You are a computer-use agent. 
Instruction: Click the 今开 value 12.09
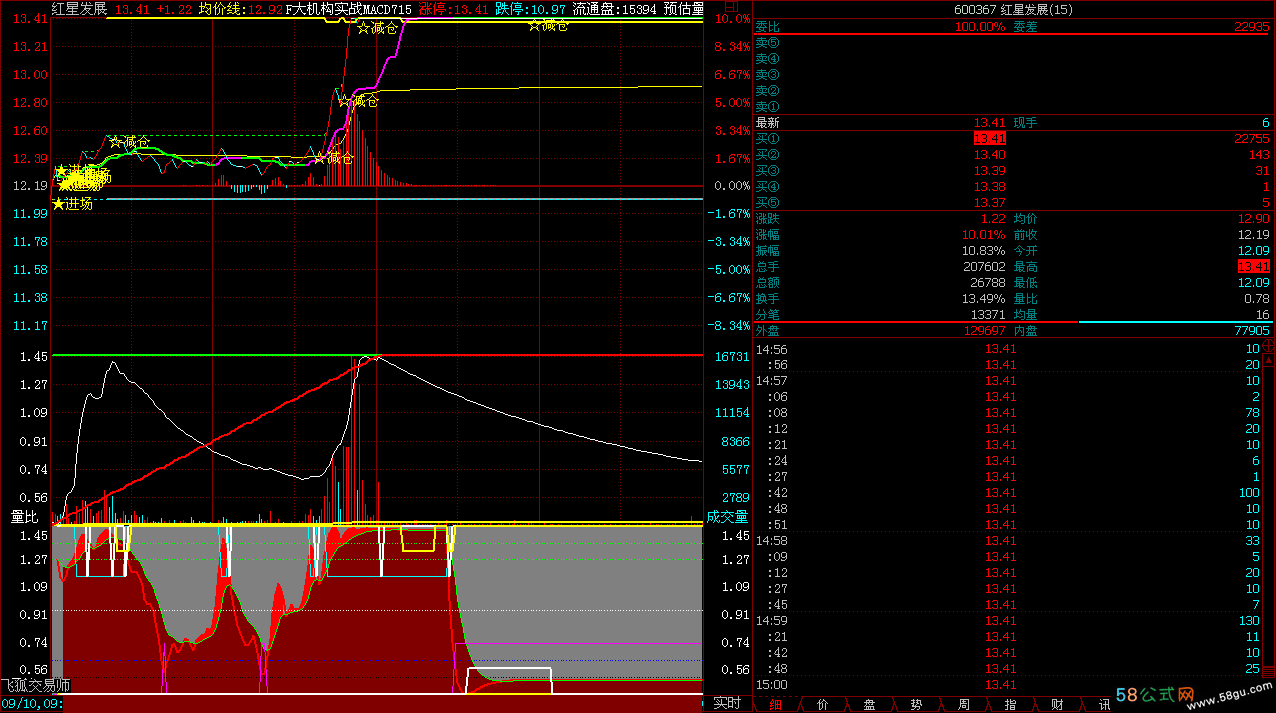pyautogui.click(x=1253, y=251)
